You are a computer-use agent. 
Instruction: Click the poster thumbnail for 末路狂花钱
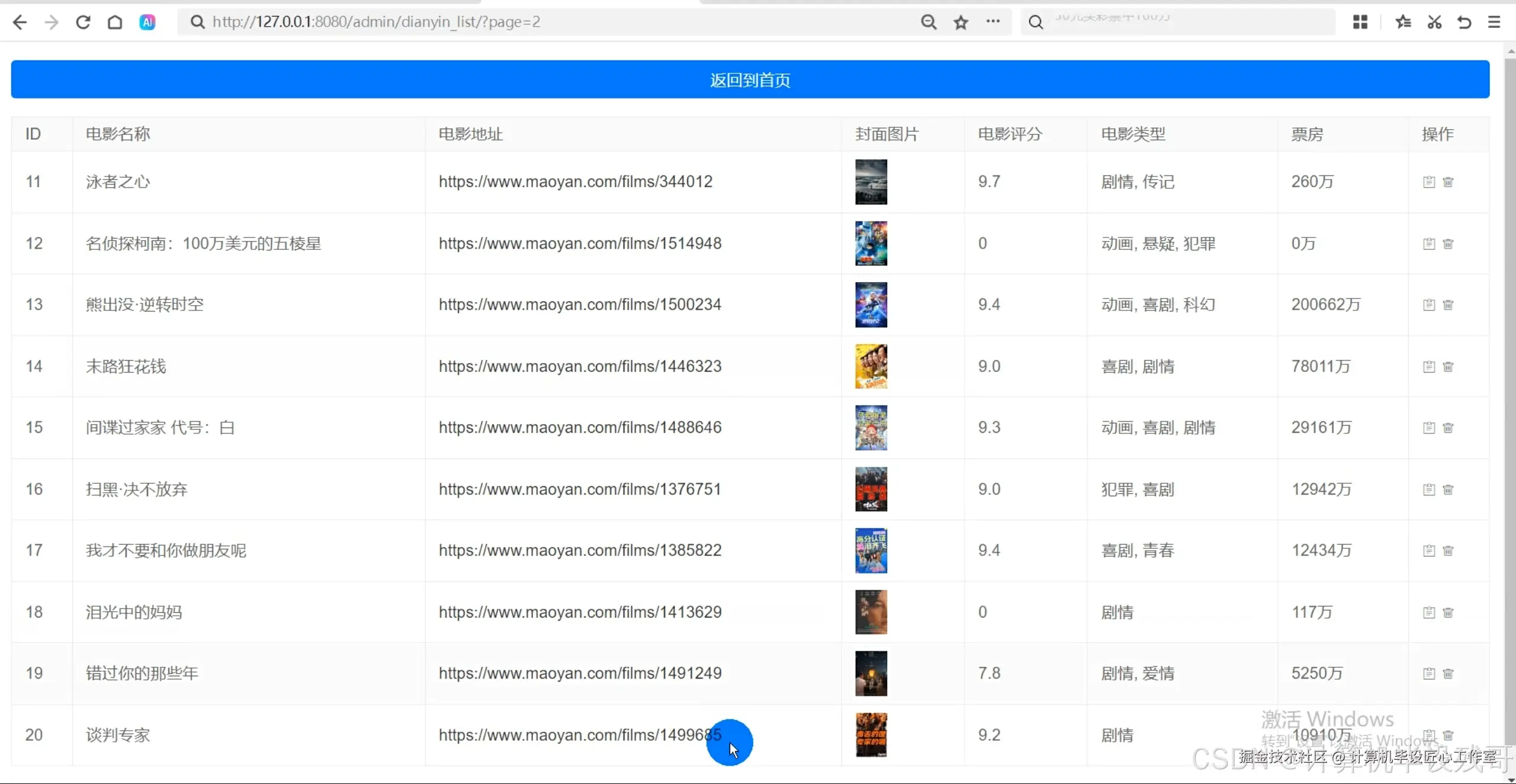[x=871, y=367]
